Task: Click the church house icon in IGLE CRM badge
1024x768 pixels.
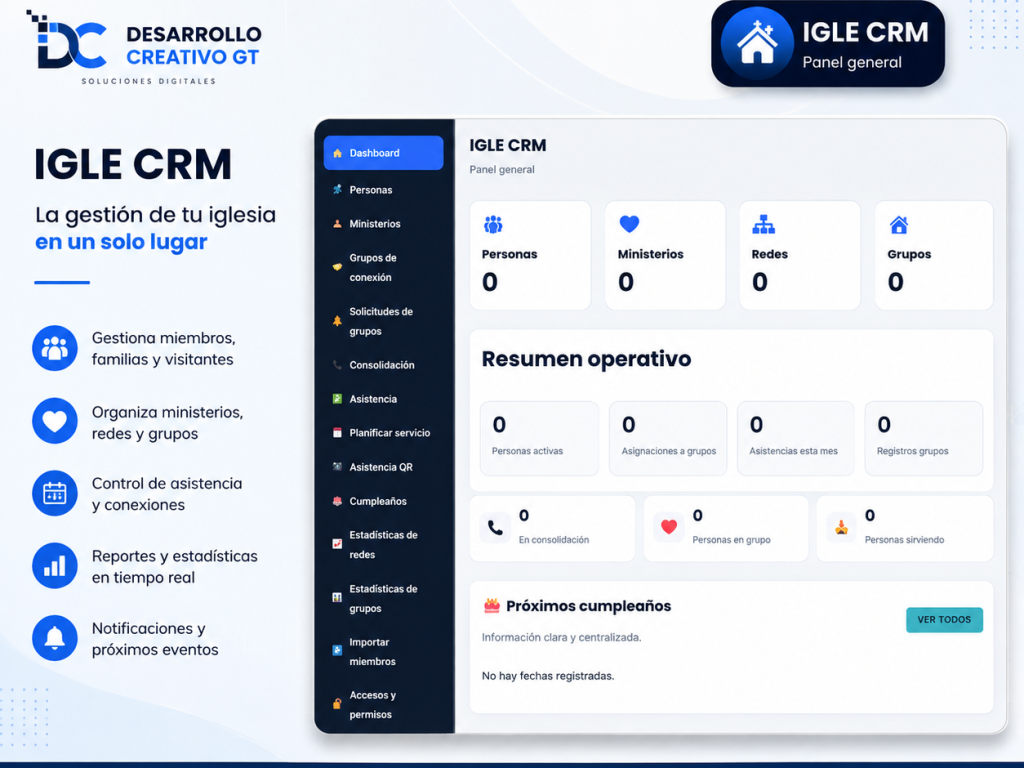Action: click(757, 43)
